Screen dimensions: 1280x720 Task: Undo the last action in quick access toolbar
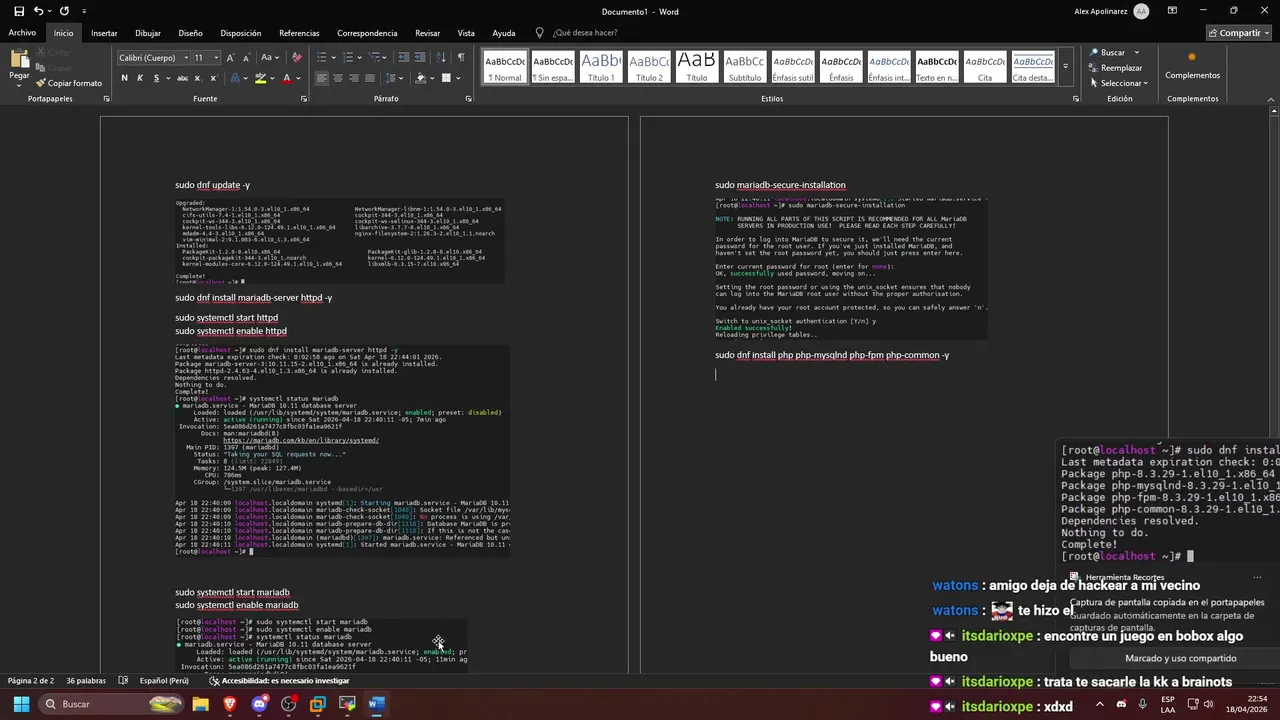pyautogui.click(x=39, y=11)
